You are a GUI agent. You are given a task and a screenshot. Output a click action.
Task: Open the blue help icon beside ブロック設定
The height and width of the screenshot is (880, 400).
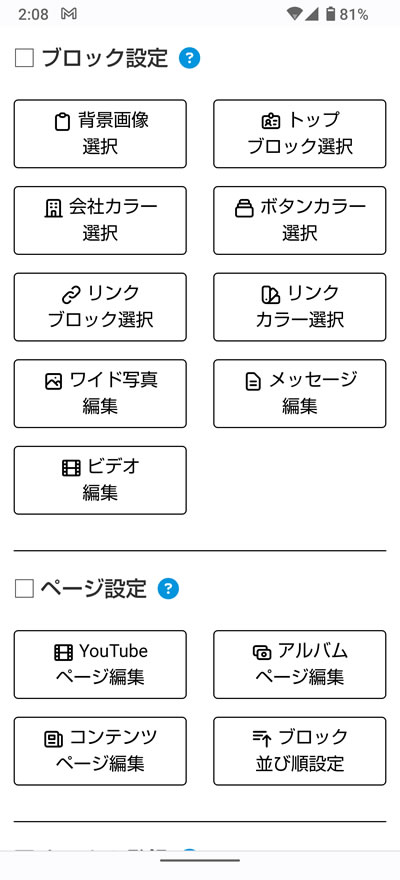(x=190, y=58)
